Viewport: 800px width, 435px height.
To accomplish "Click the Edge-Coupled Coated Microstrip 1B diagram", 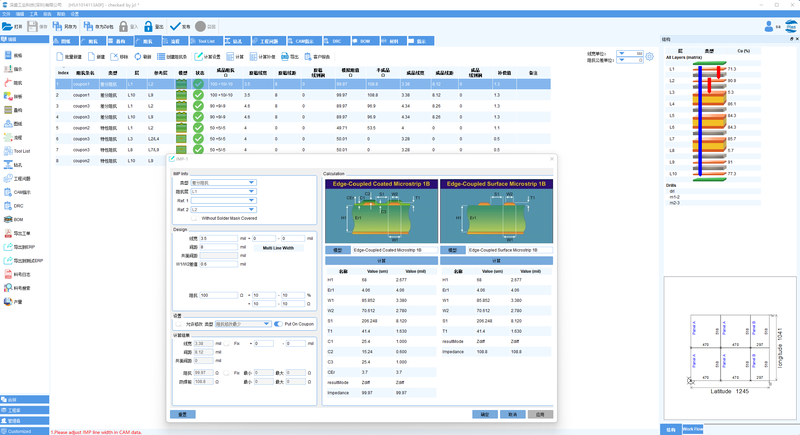I will 381,211.
